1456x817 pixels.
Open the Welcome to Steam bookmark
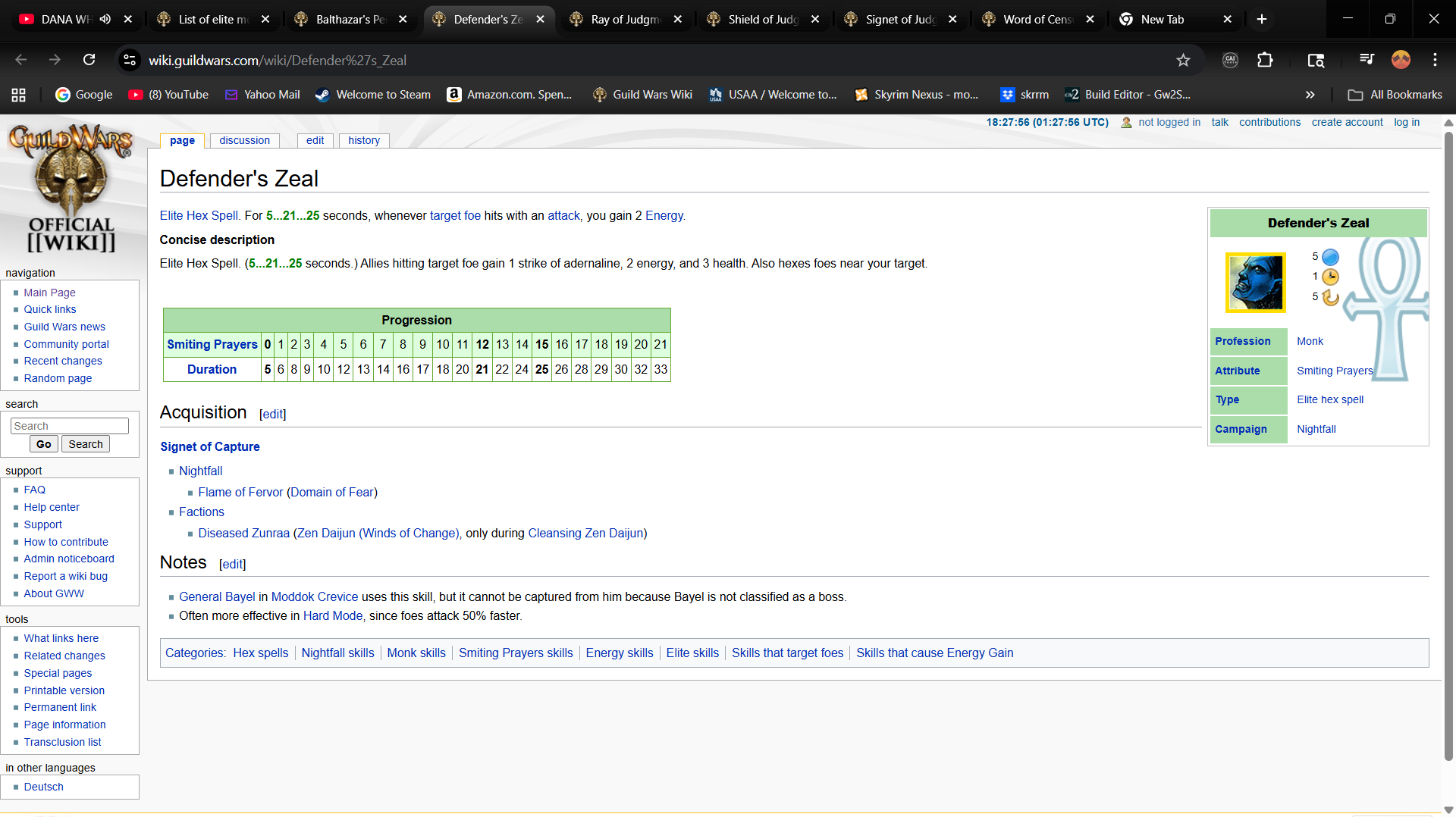pyautogui.click(x=373, y=95)
